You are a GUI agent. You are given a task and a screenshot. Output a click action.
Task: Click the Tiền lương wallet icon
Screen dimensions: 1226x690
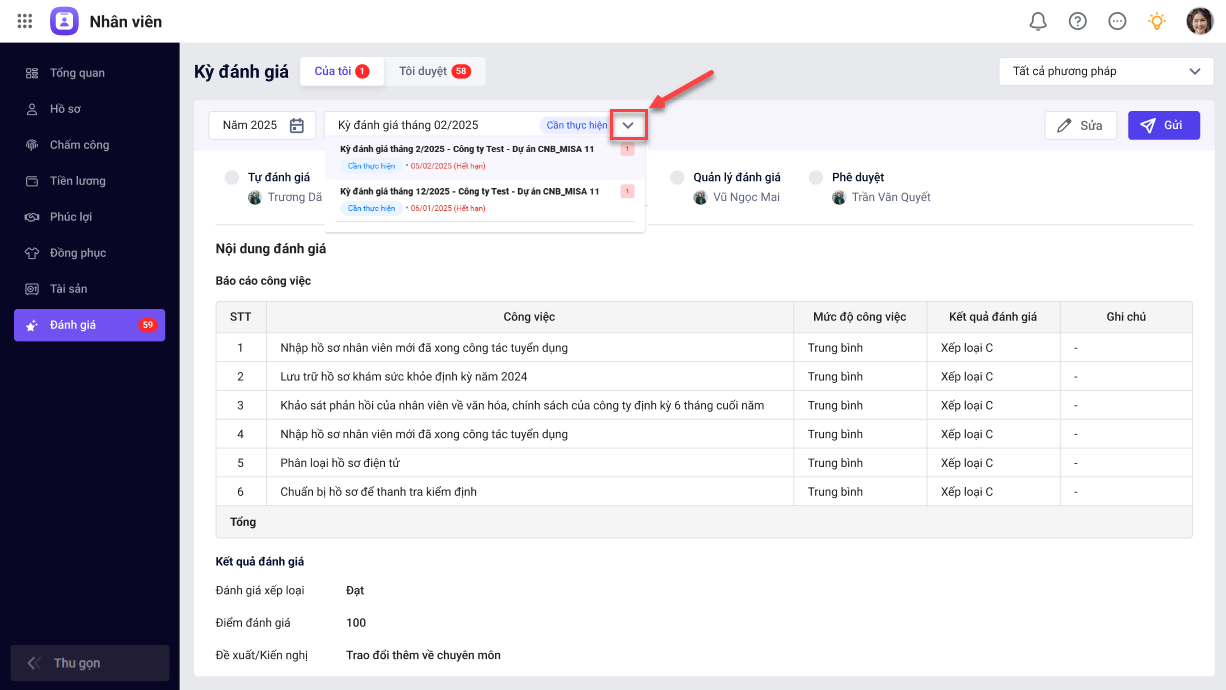[x=32, y=181]
